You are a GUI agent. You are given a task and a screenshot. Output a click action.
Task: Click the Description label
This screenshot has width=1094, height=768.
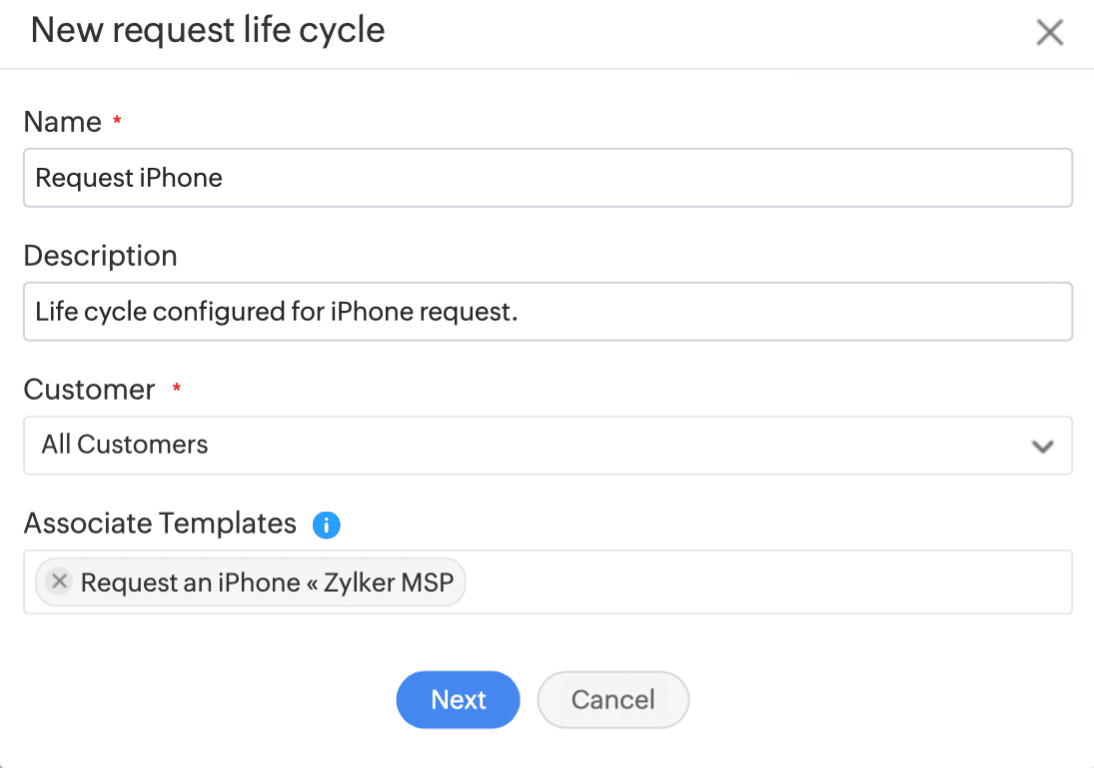(x=100, y=256)
